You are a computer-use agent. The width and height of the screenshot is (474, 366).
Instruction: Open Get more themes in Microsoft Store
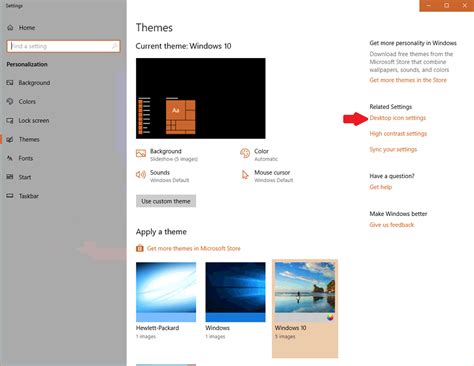[x=193, y=248]
